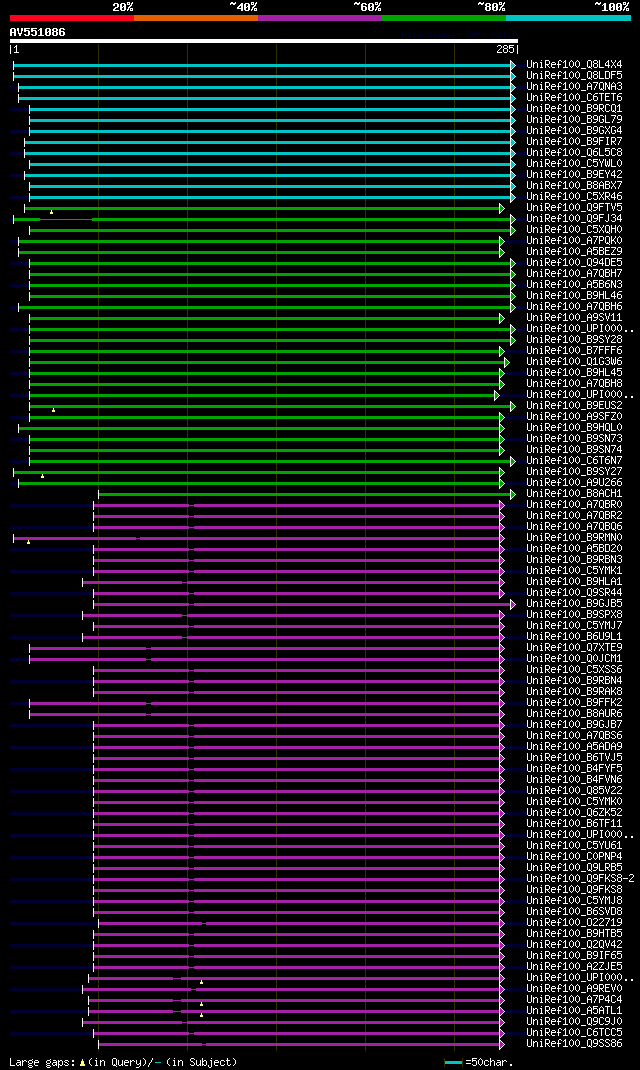This screenshot has height=1070, width=640.
Task: Click the cyan alignment bar of Q6L5C8
Action: pyautogui.click(x=268, y=153)
